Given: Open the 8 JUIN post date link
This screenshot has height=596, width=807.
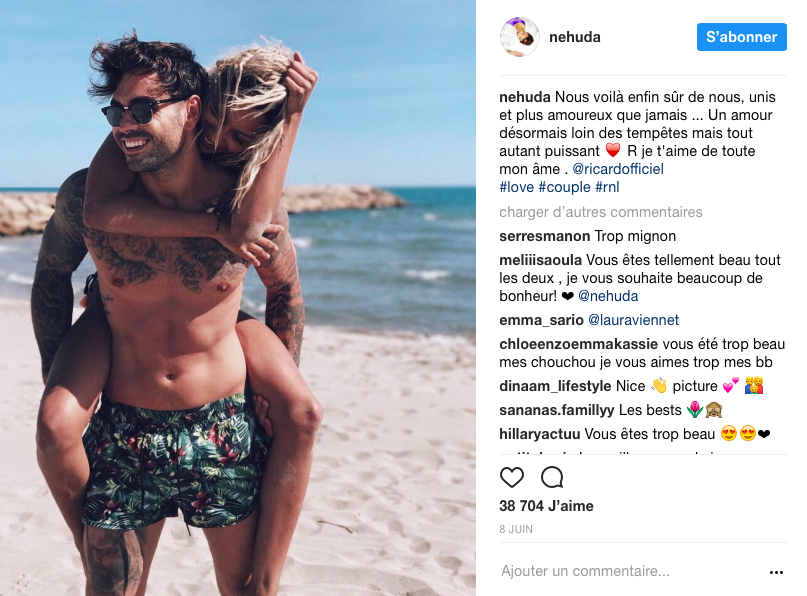Looking at the screenshot, I should [516, 529].
